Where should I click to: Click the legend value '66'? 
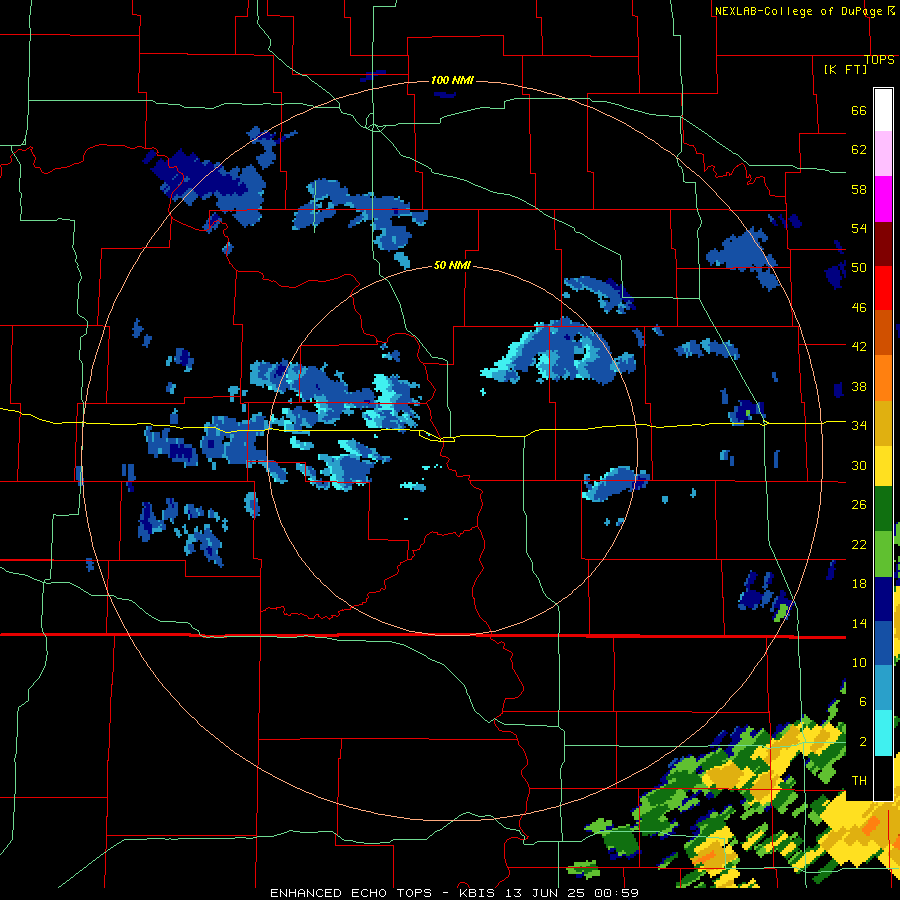859,110
